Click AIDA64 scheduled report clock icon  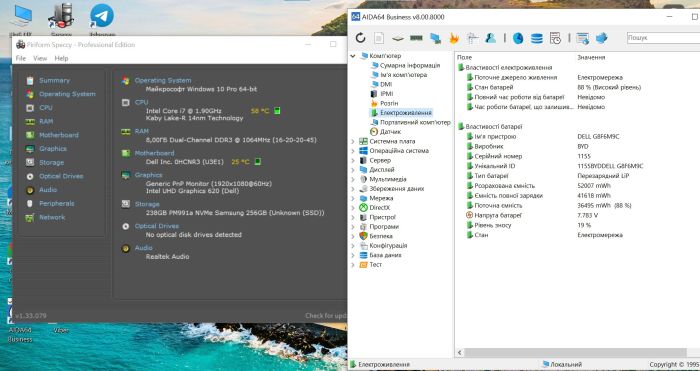pos(555,38)
